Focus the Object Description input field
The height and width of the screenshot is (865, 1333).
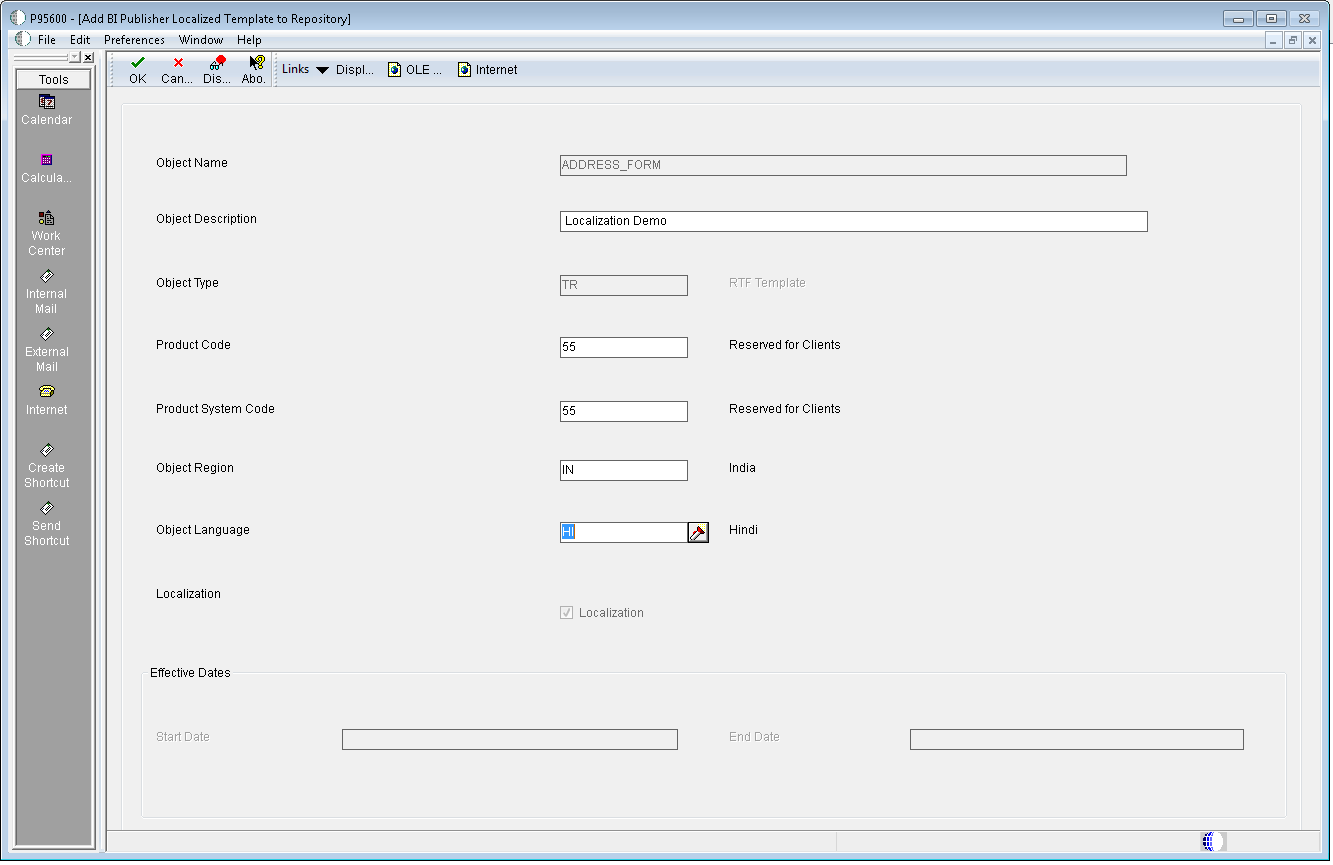point(854,221)
